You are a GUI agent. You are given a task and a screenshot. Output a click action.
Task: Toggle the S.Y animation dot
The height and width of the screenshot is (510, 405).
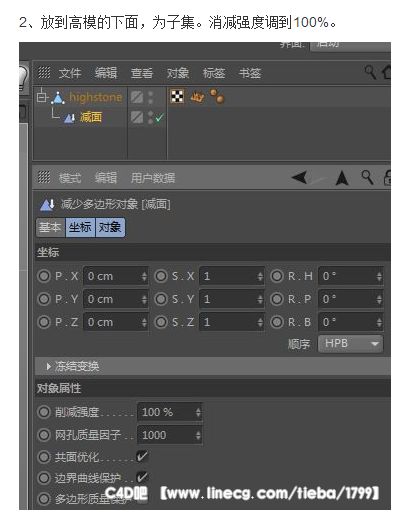point(161,299)
